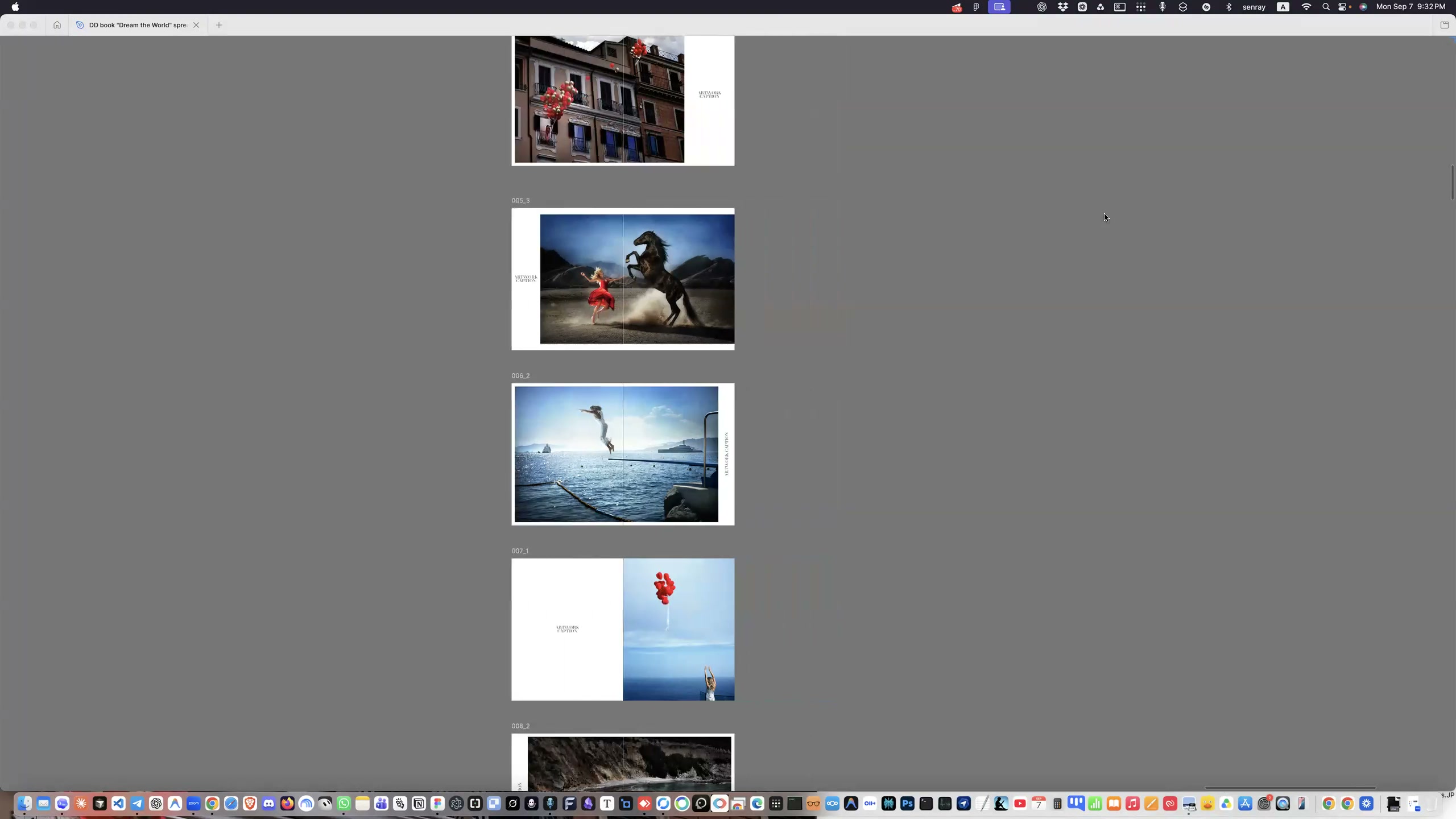The height and width of the screenshot is (819, 1456).
Task: Open the tab overview icon at the window's right edge
Action: coord(1444,25)
